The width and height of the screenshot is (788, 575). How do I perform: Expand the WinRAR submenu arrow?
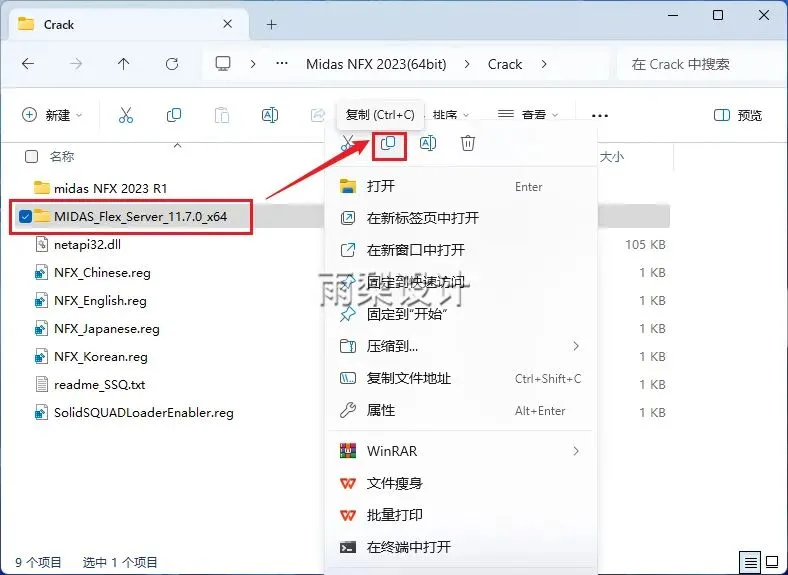coord(576,451)
